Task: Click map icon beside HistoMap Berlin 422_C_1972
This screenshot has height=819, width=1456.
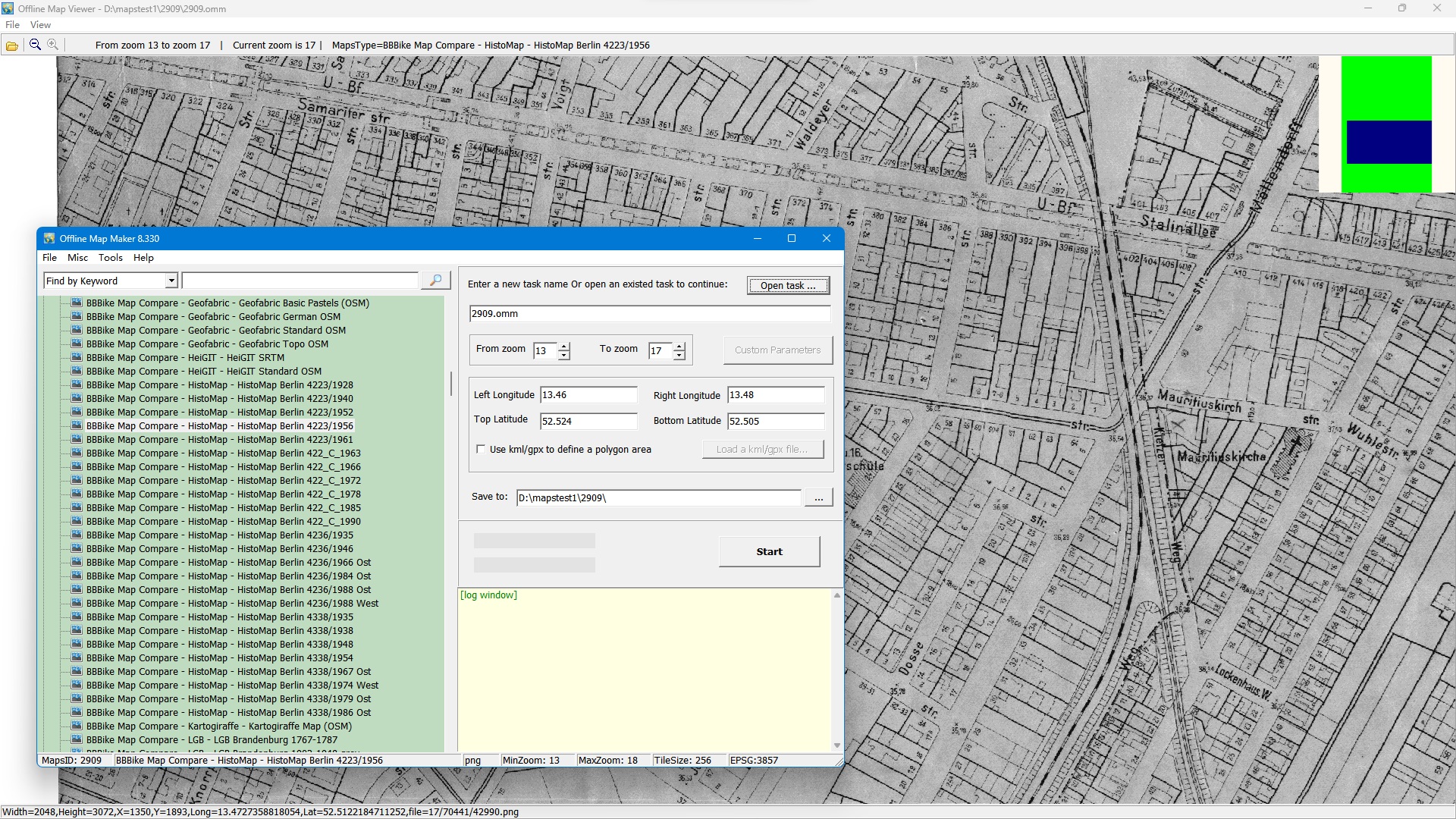Action: [77, 480]
